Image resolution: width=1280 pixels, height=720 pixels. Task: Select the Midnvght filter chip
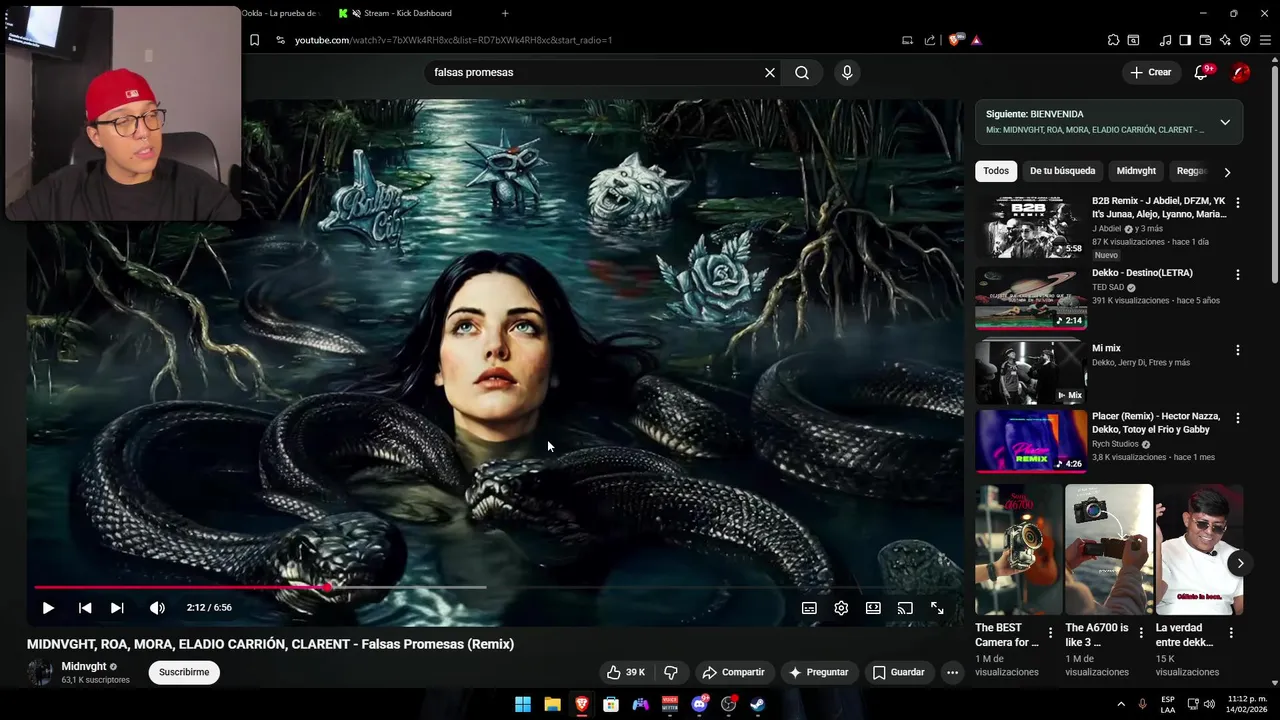(1136, 171)
